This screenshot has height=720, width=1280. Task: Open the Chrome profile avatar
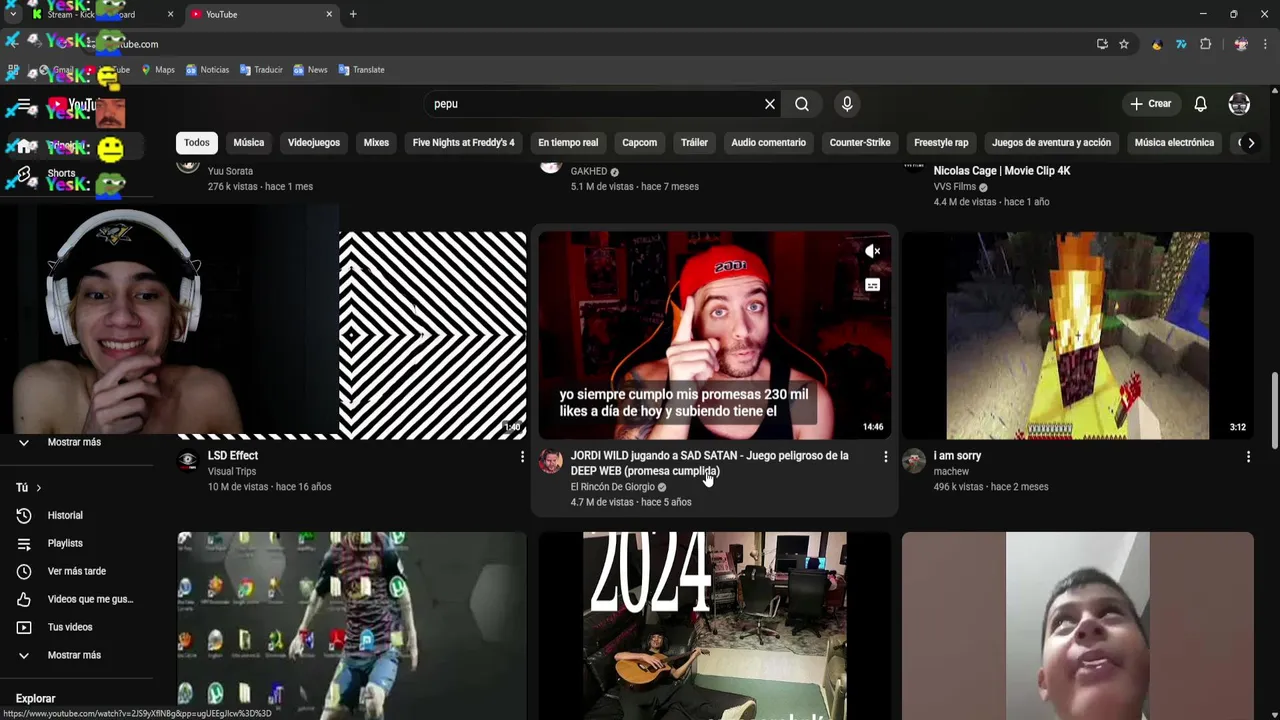click(x=1241, y=44)
